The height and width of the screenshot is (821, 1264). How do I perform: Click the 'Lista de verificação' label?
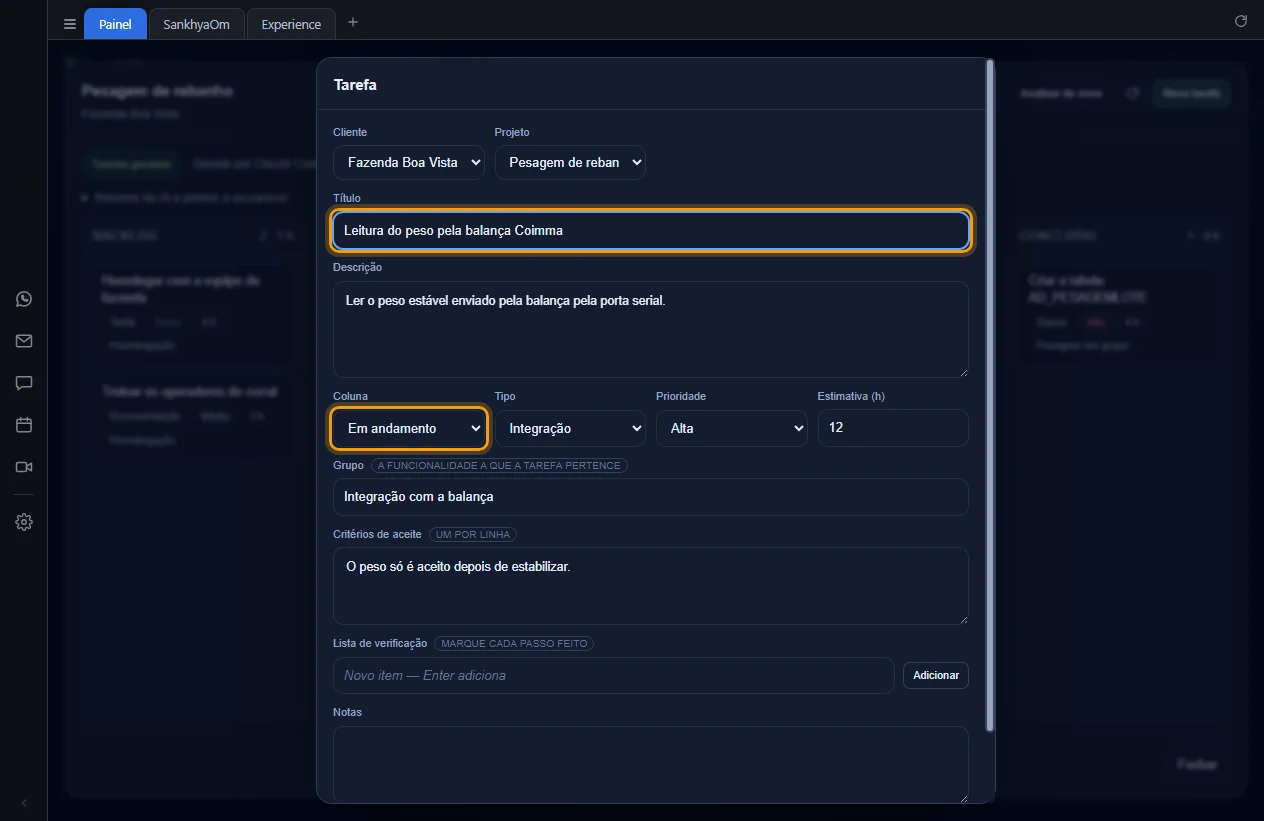tap(380, 643)
